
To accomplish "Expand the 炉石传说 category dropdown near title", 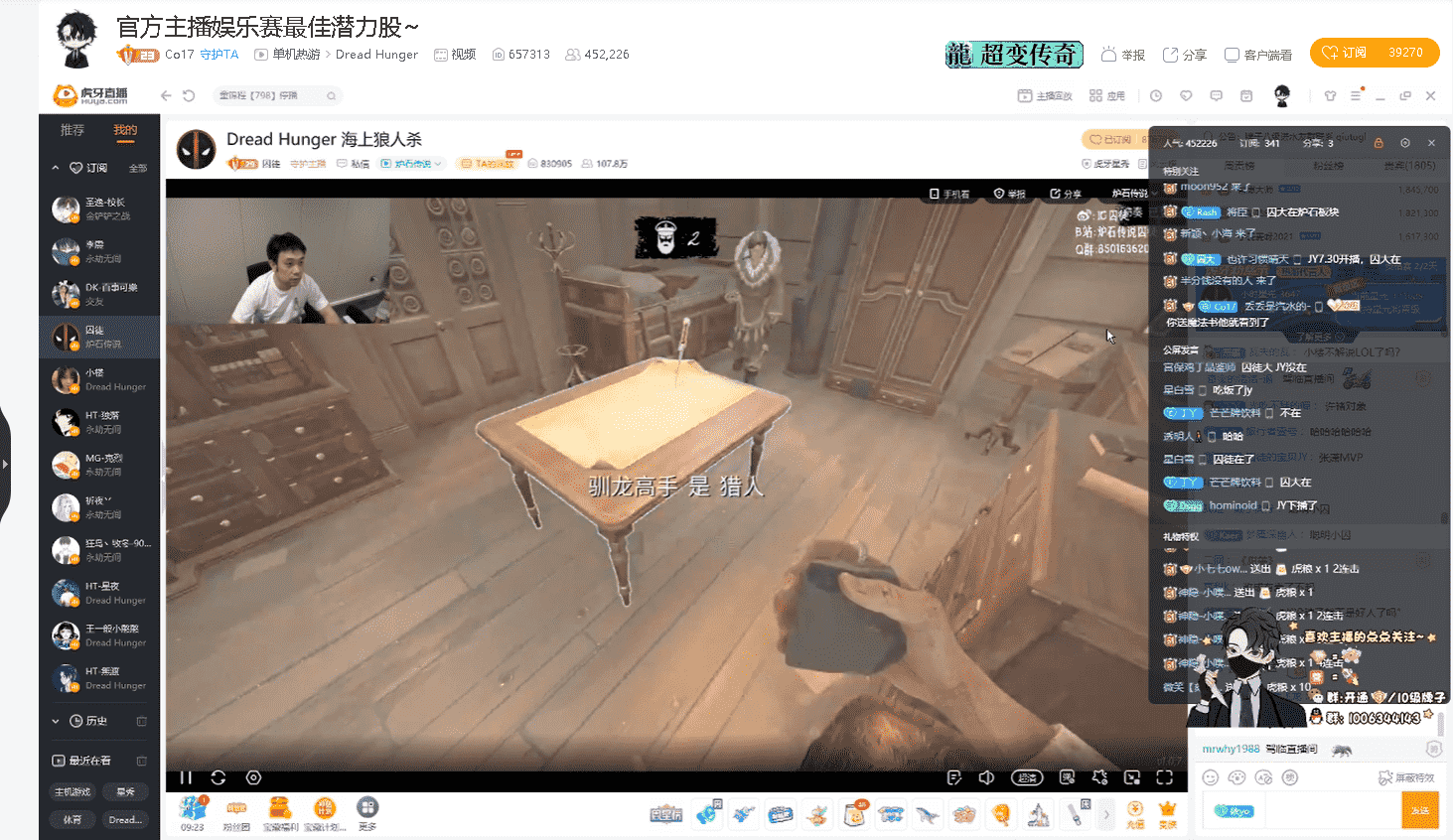I will [413, 164].
